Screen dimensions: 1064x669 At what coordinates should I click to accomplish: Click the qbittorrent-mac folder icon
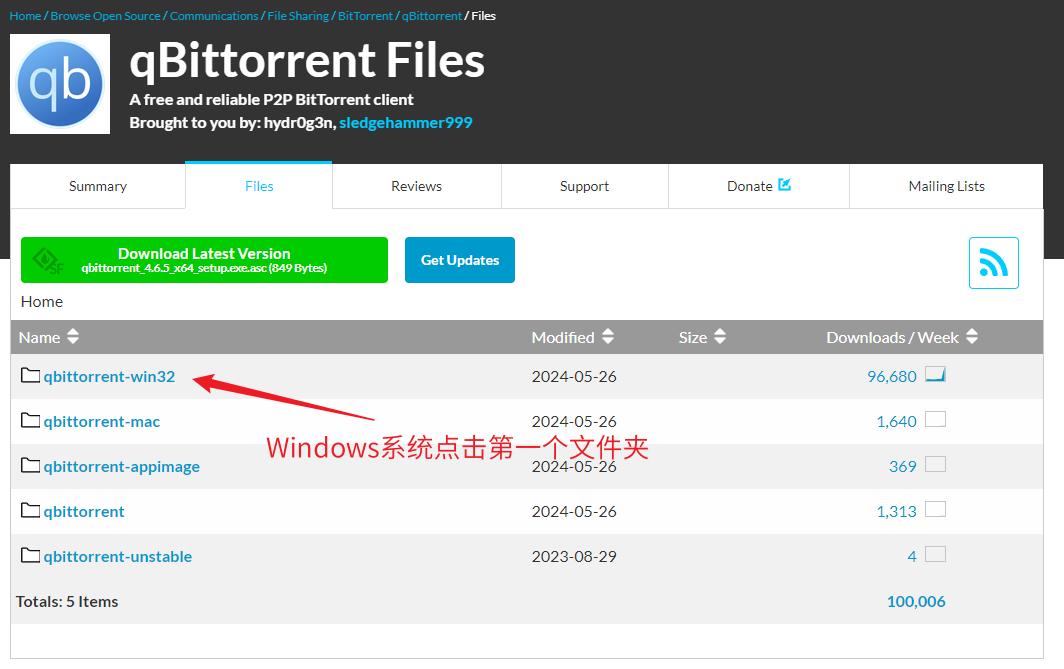pos(30,421)
